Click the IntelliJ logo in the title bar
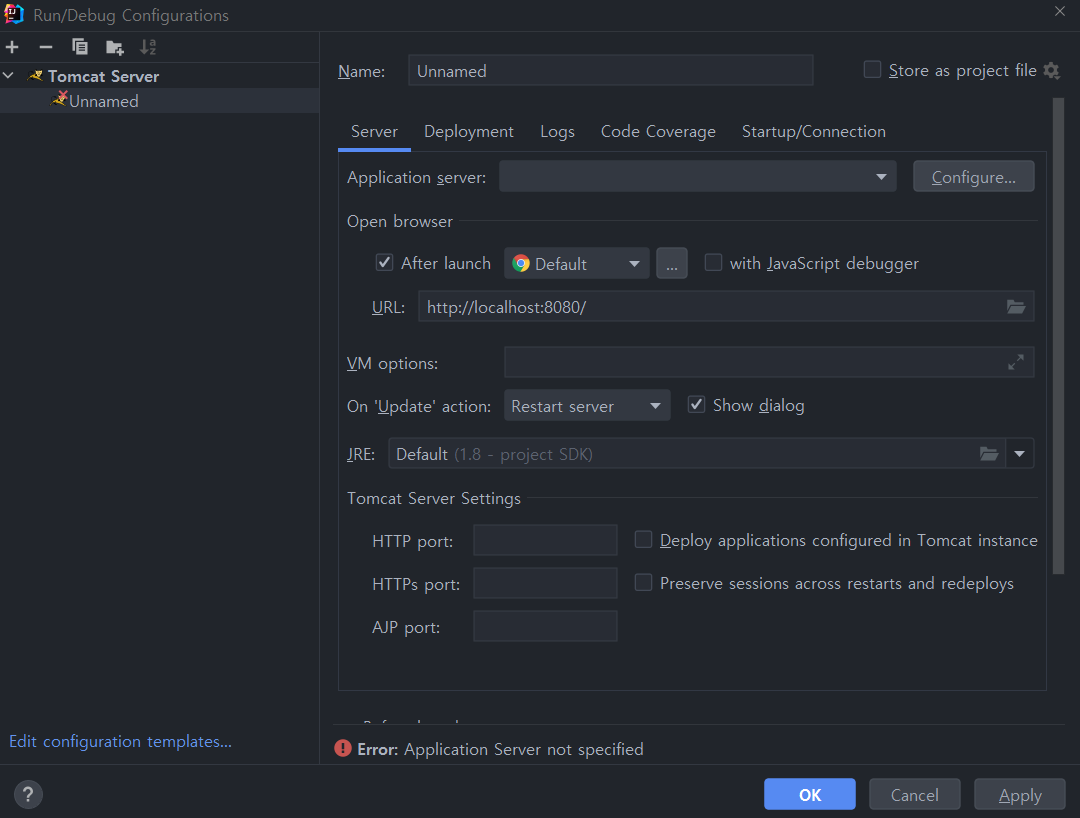The image size is (1080, 818). click(14, 14)
